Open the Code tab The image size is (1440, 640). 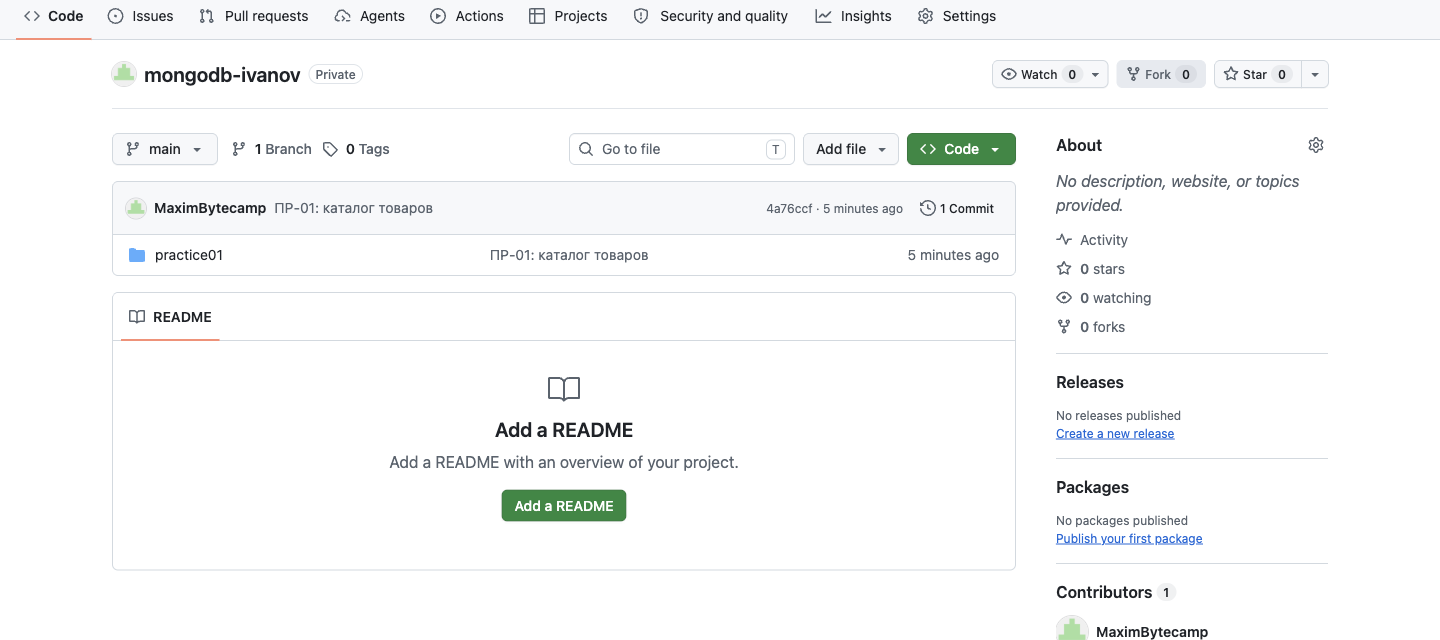(54, 16)
